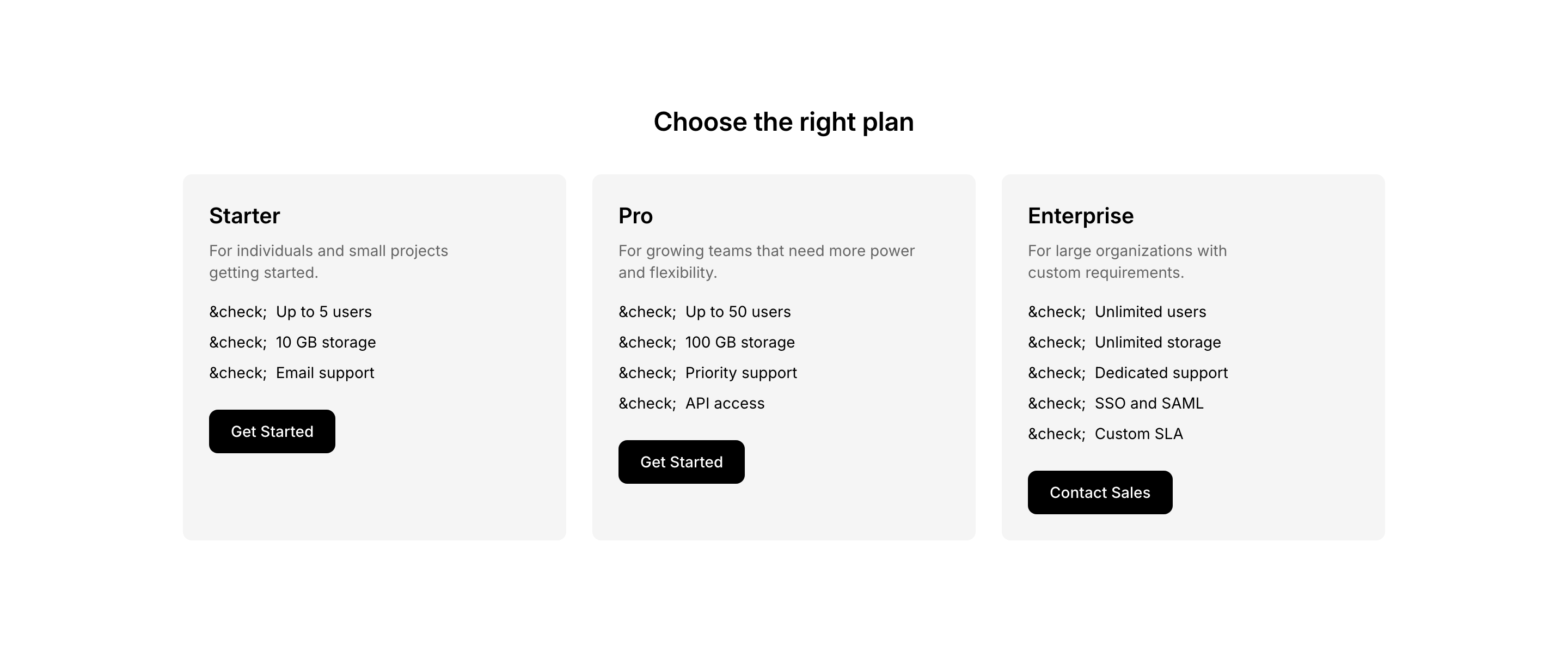
Task: Click the Enterprise description about large organizations
Action: click(1126, 261)
